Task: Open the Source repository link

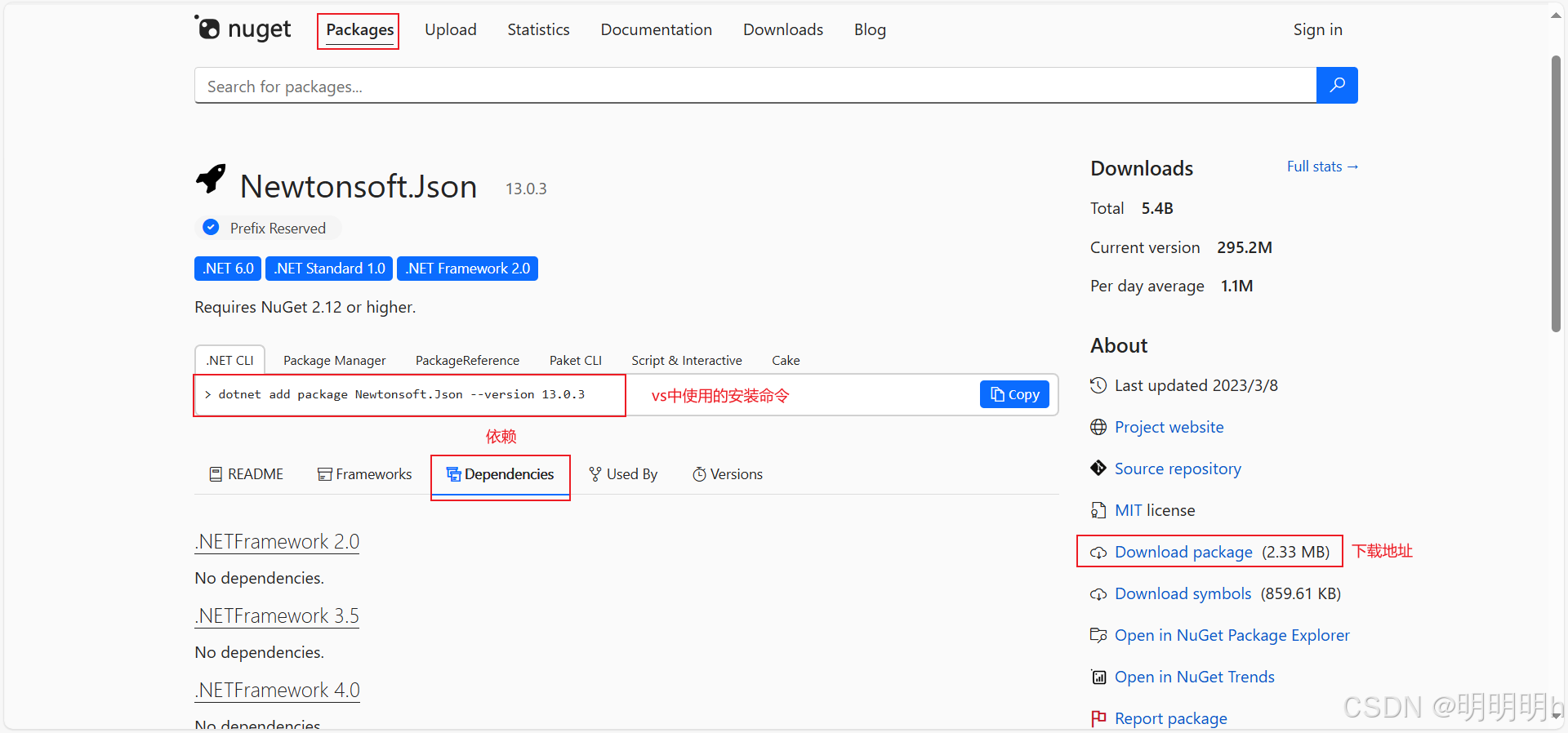Action: (1178, 469)
